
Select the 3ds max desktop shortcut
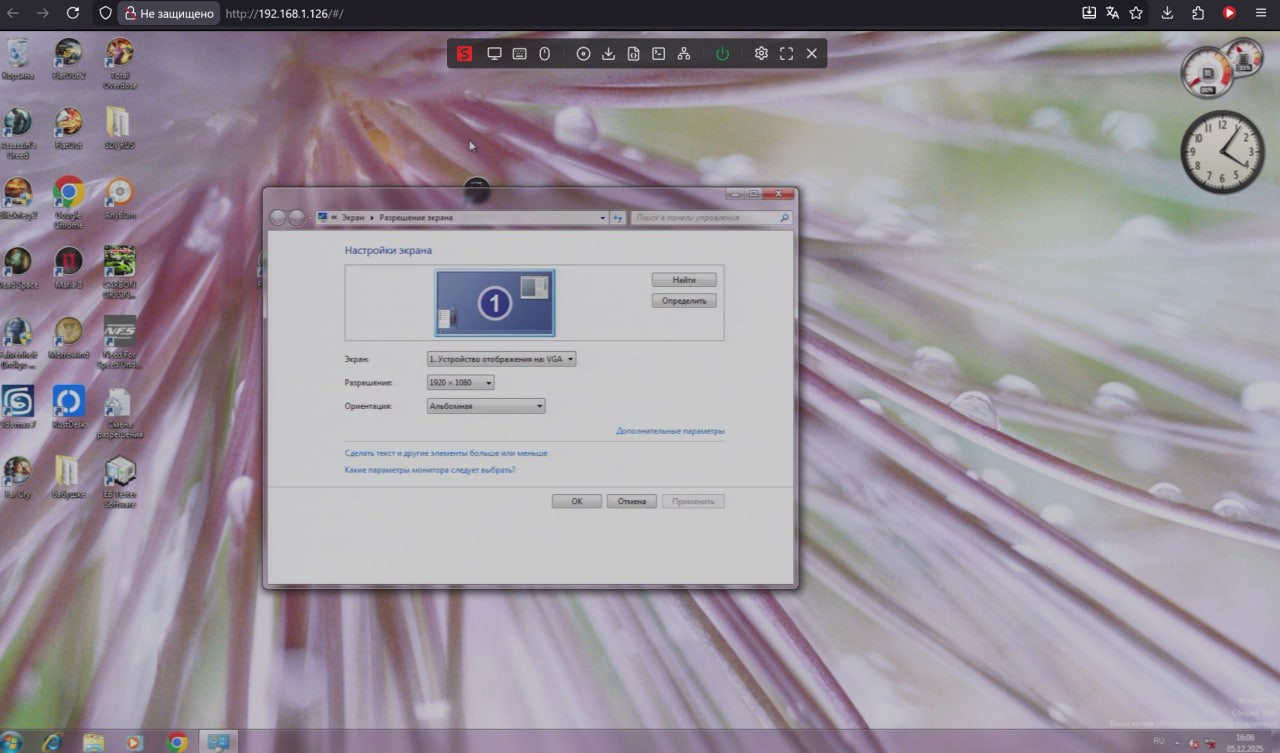(x=17, y=407)
